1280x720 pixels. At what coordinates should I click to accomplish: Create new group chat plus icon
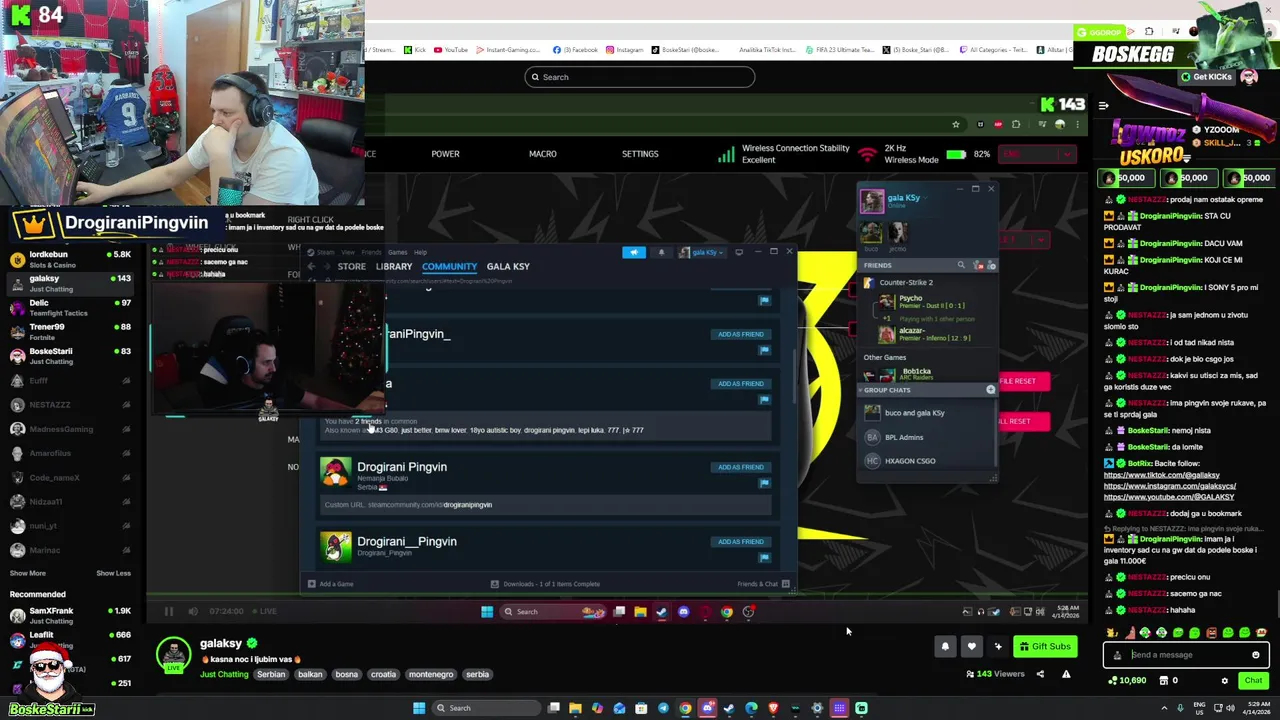[x=991, y=390]
